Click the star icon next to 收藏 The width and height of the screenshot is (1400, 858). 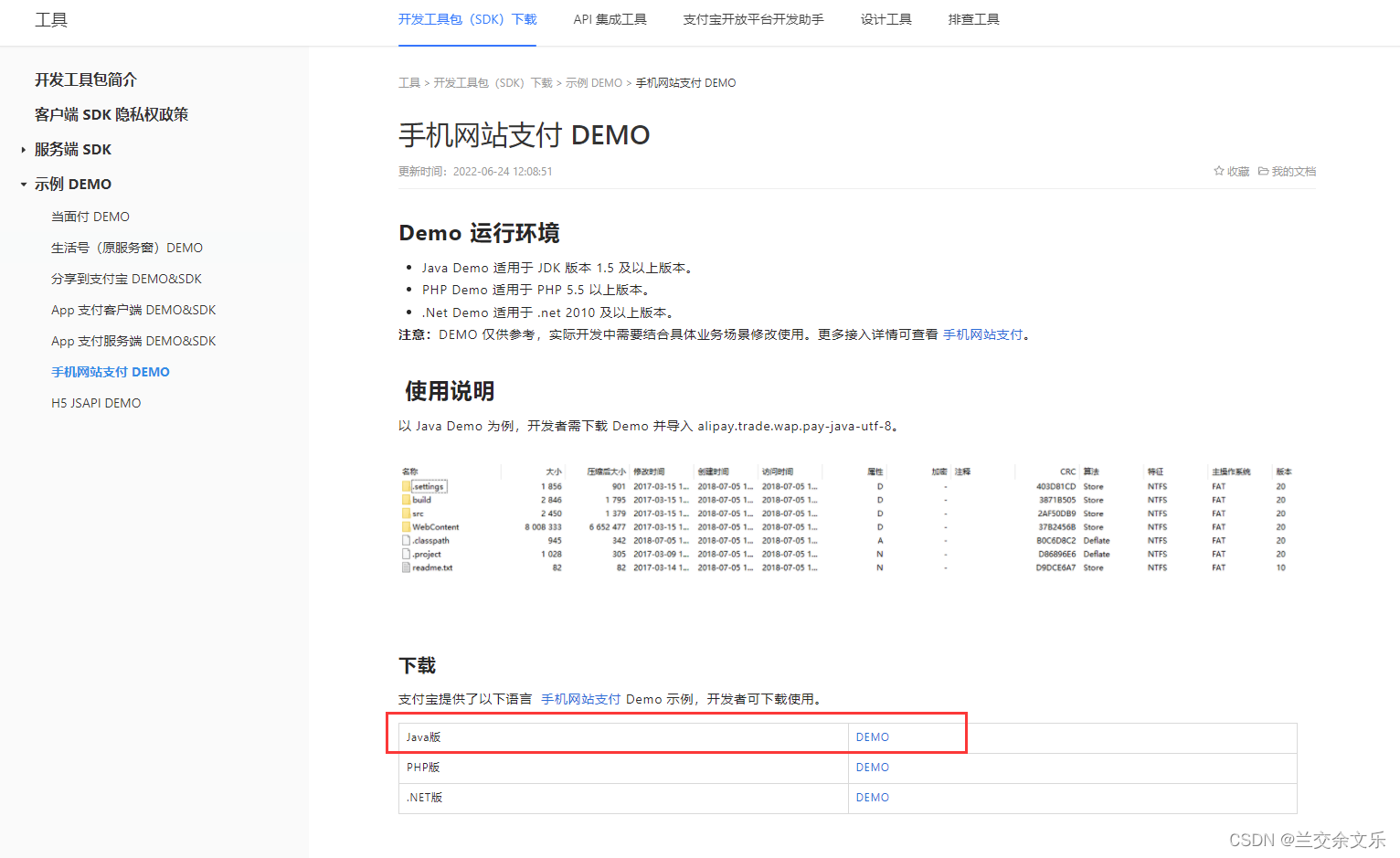click(1218, 171)
